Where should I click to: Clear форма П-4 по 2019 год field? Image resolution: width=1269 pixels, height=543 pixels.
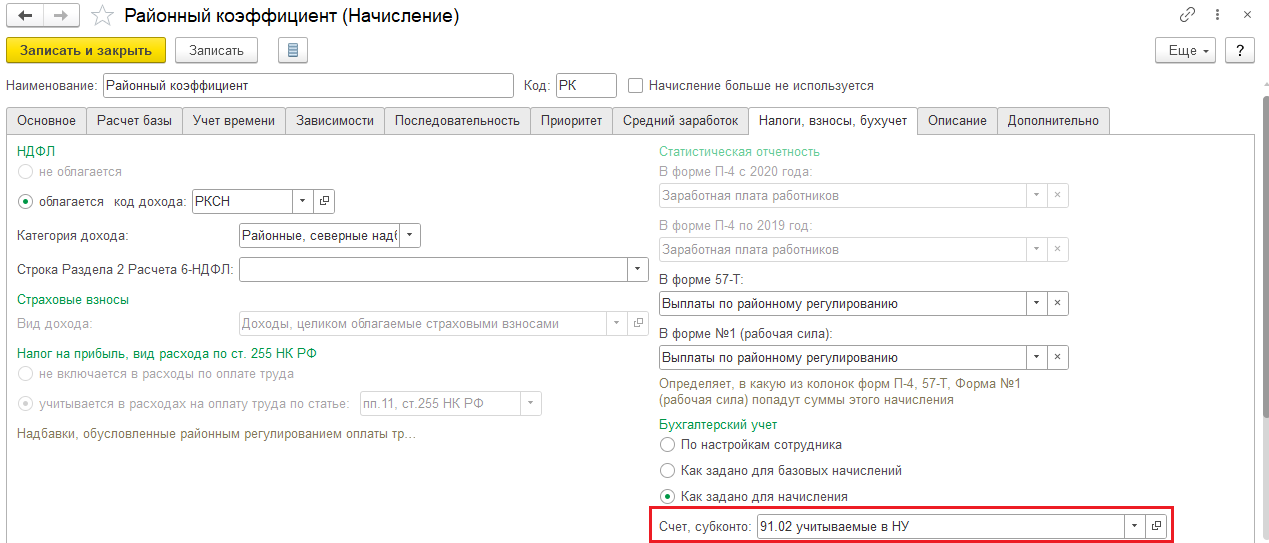pos(1058,249)
